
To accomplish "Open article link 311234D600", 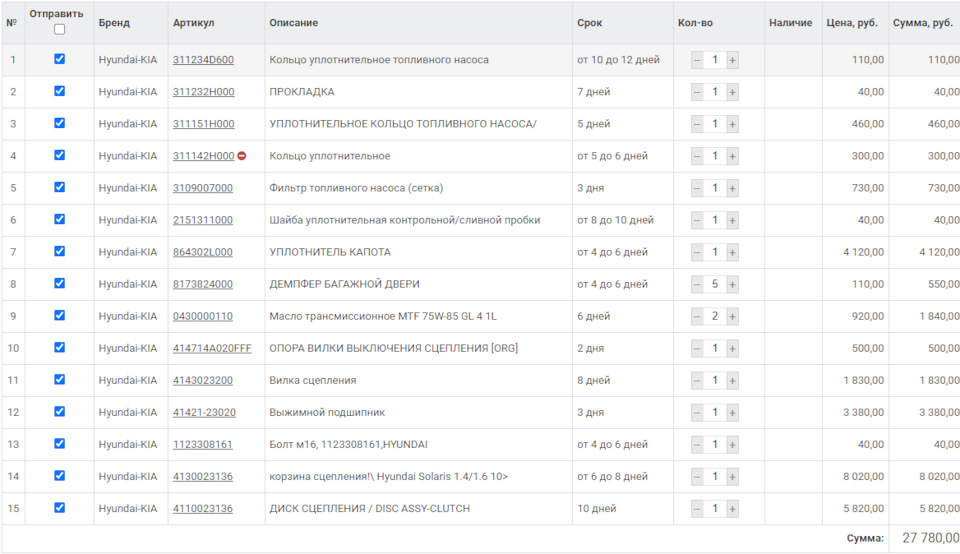I will (203, 60).
